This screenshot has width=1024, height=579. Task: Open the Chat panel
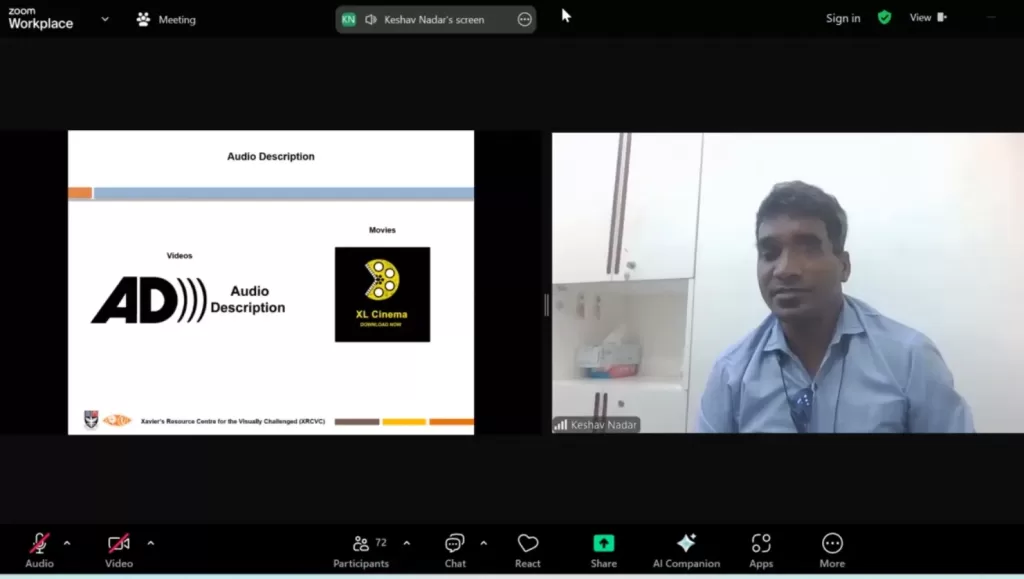click(x=455, y=550)
